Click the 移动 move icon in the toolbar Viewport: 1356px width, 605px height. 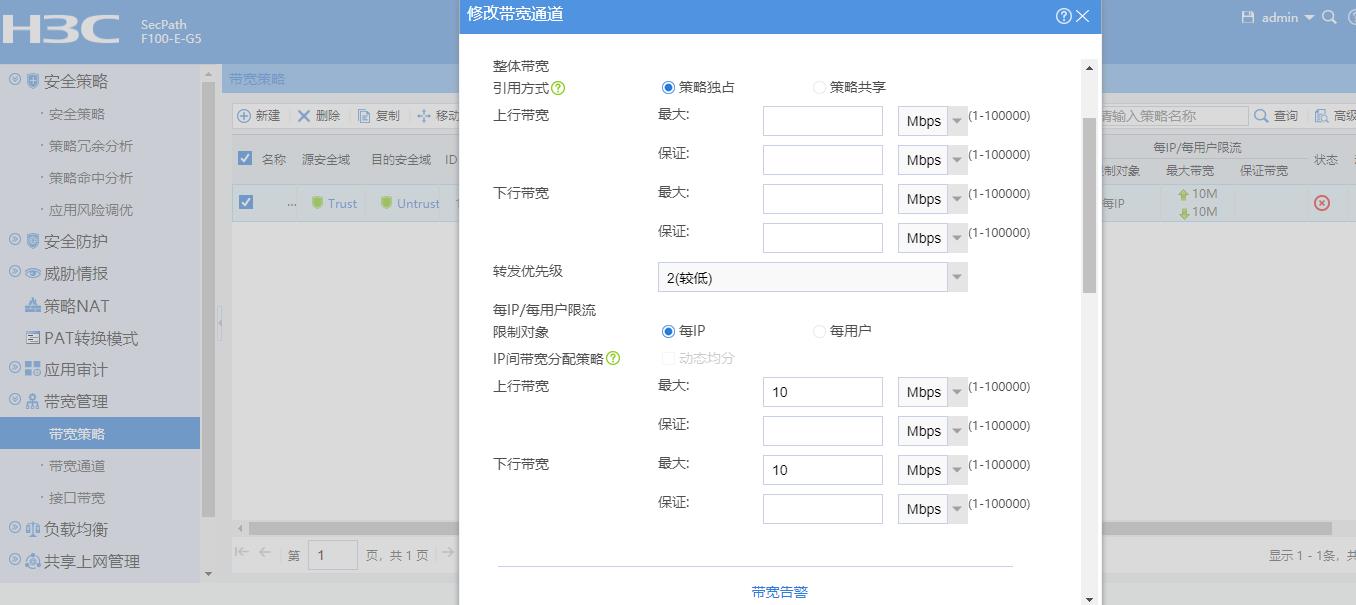424,116
